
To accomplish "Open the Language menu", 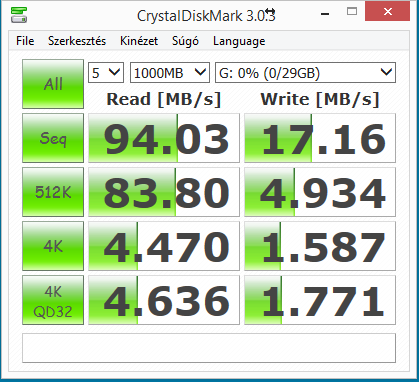I will point(239,41).
